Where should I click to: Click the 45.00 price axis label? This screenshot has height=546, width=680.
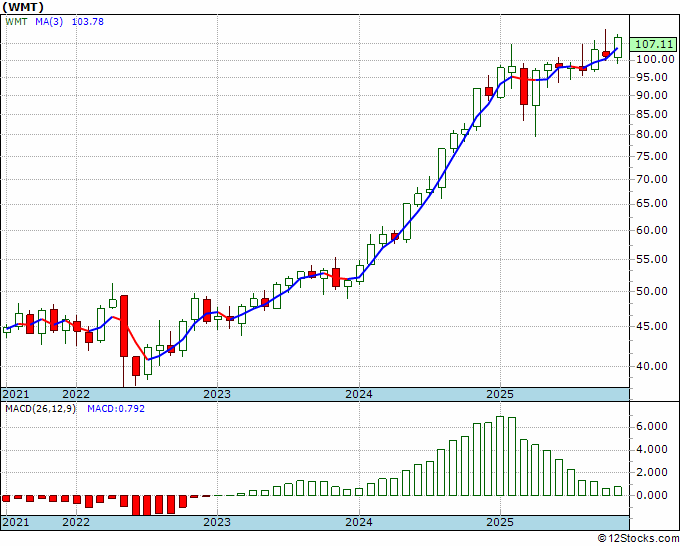(651, 326)
